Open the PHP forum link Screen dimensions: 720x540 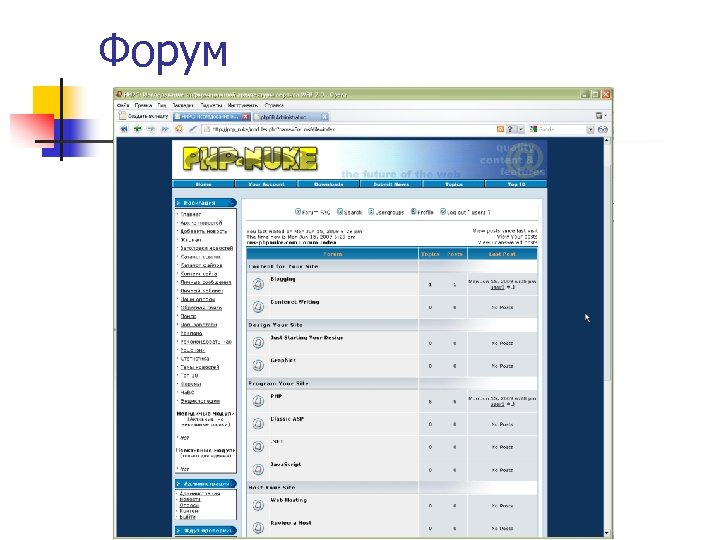(x=276, y=396)
